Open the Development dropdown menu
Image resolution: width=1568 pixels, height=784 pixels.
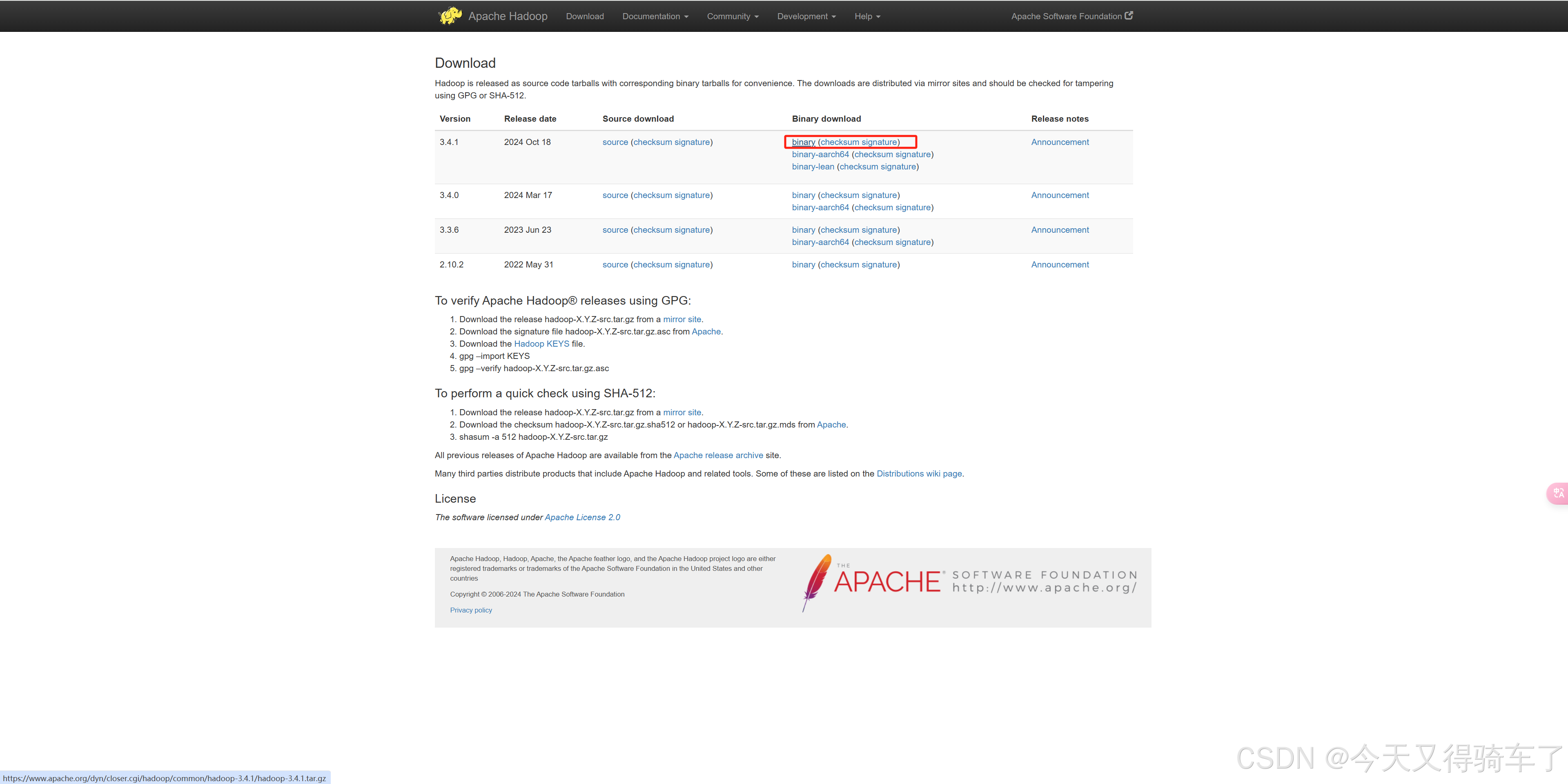(806, 16)
